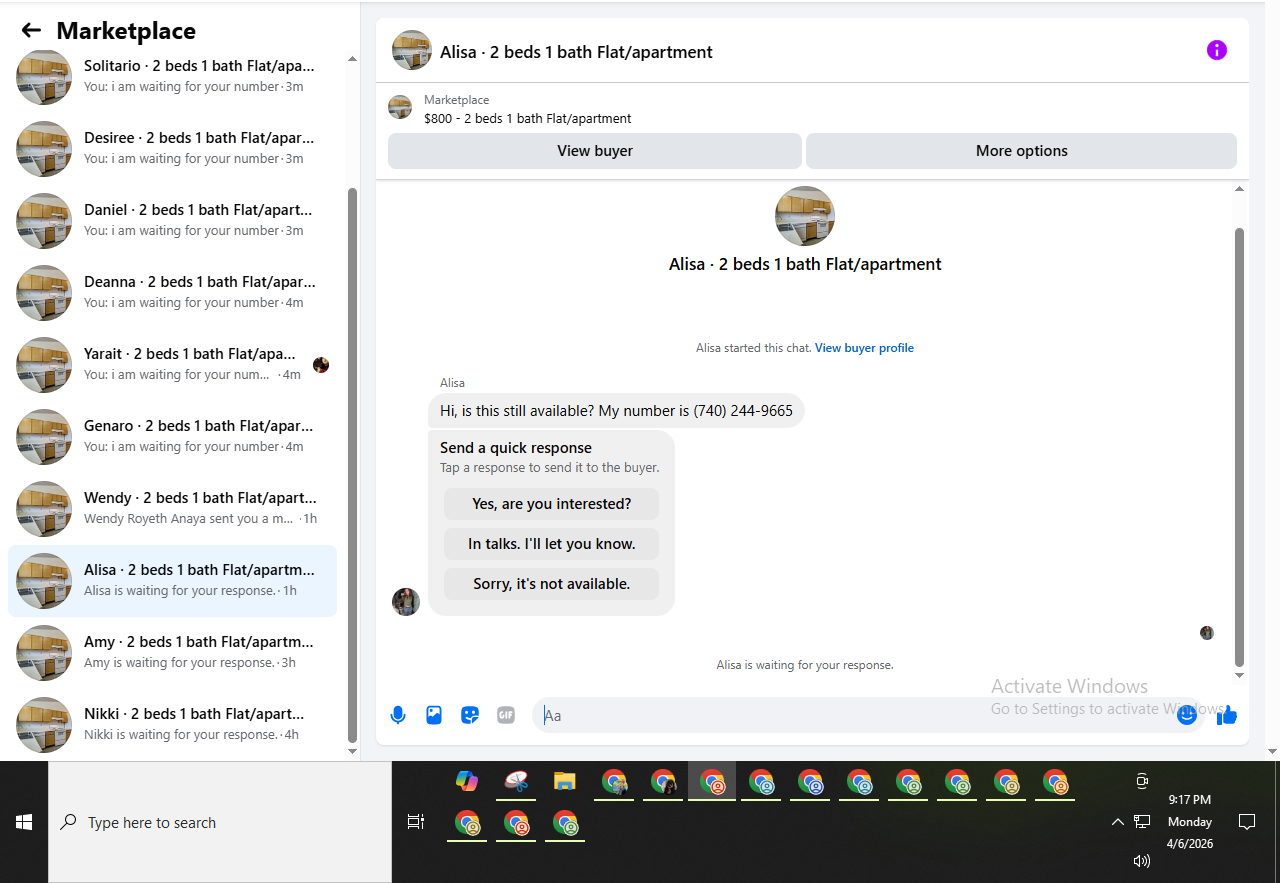
Task: Open Yarait's conversation
Action: coord(172,365)
